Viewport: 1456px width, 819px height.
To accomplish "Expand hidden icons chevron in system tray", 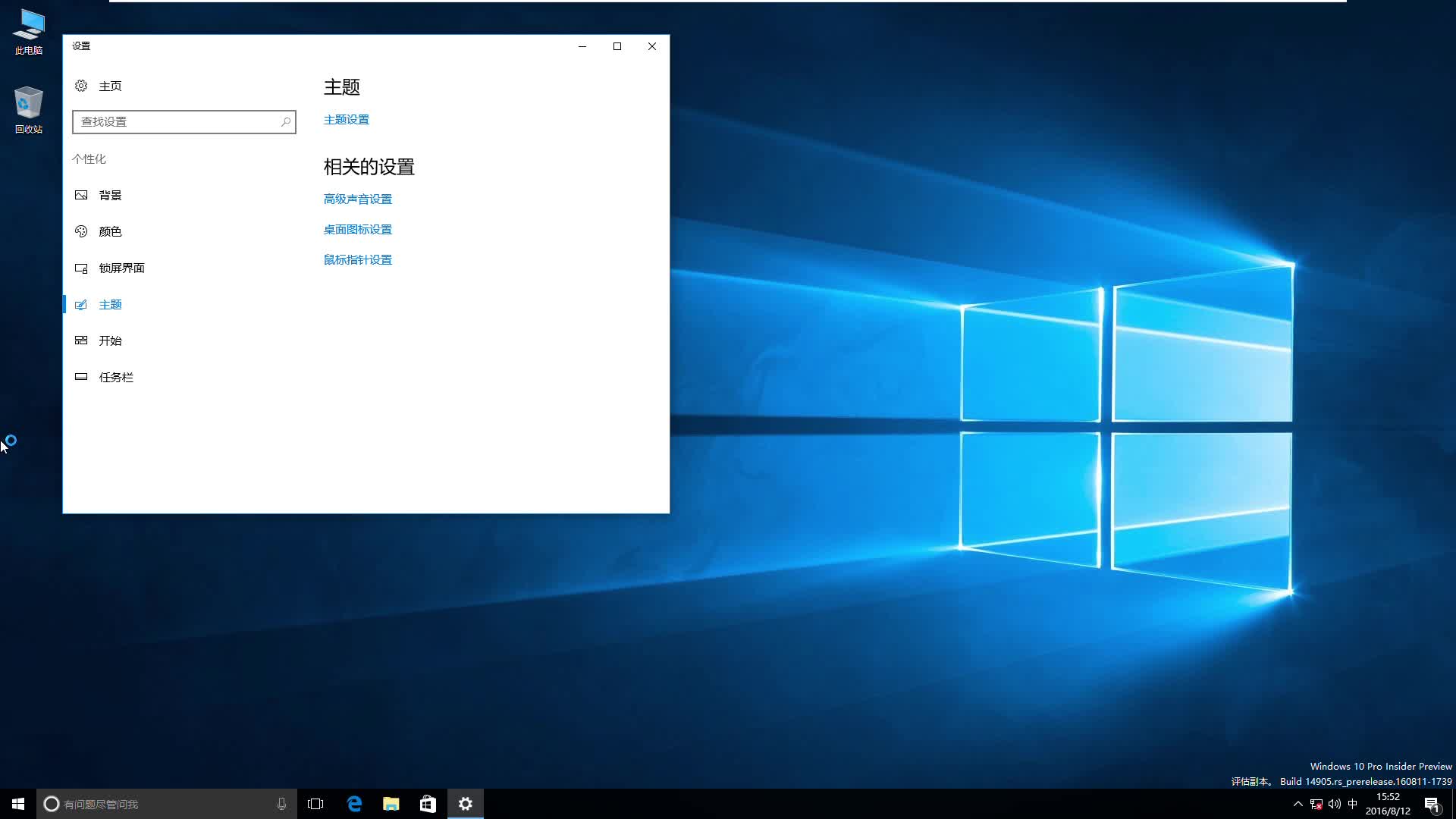I will coord(1298,804).
